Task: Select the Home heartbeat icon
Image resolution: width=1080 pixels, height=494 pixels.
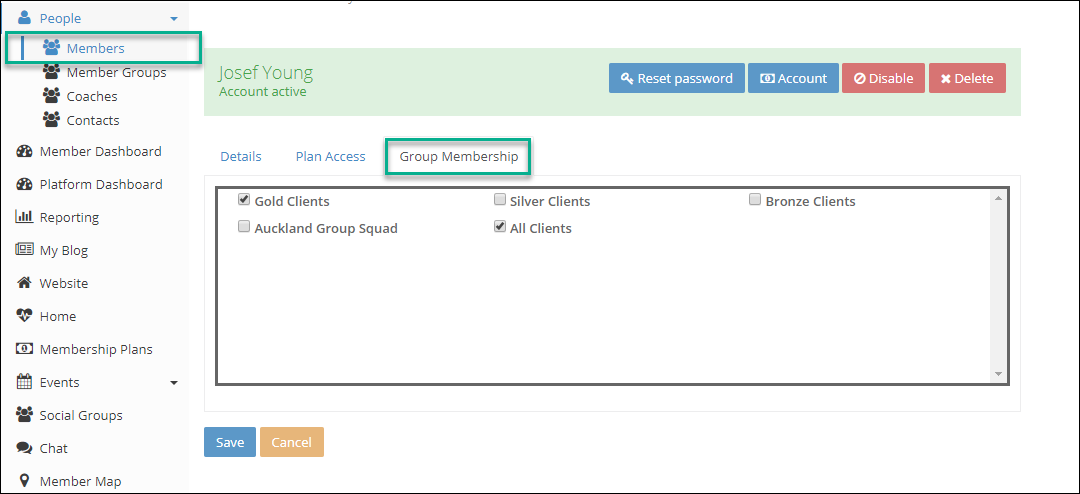Action: (x=25, y=316)
